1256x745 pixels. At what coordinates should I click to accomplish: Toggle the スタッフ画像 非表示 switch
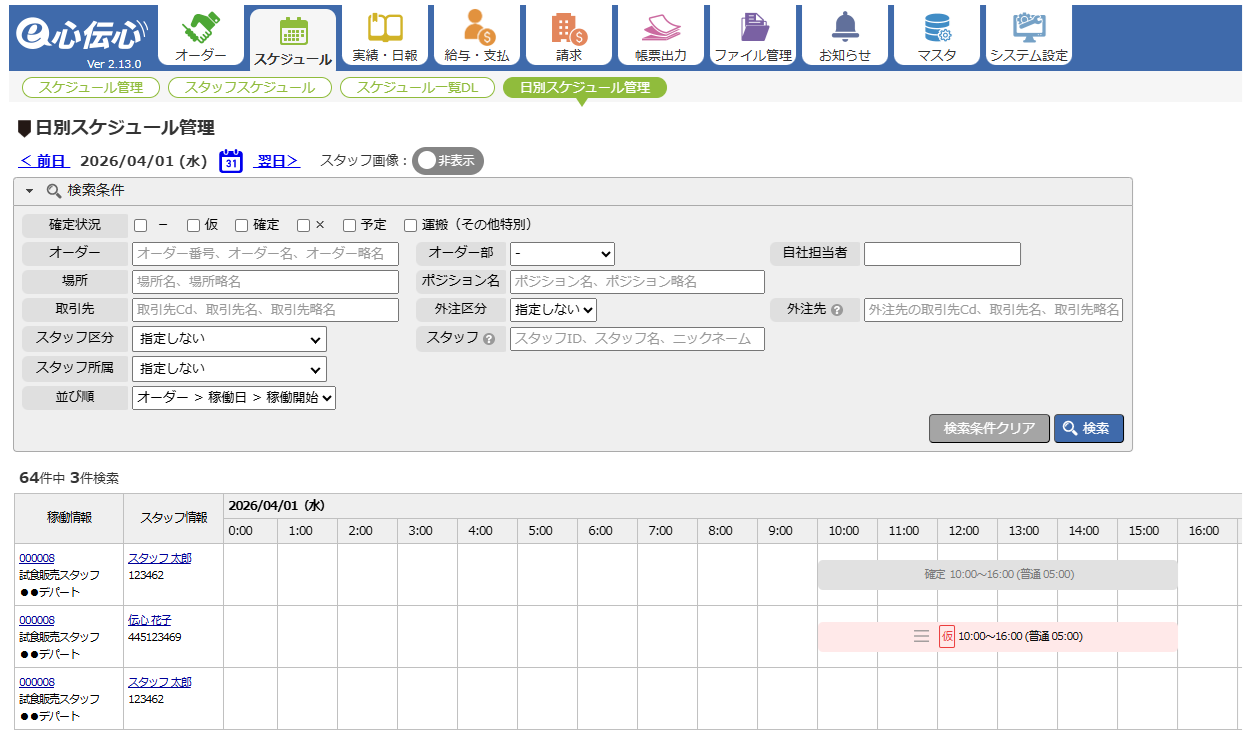(448, 161)
